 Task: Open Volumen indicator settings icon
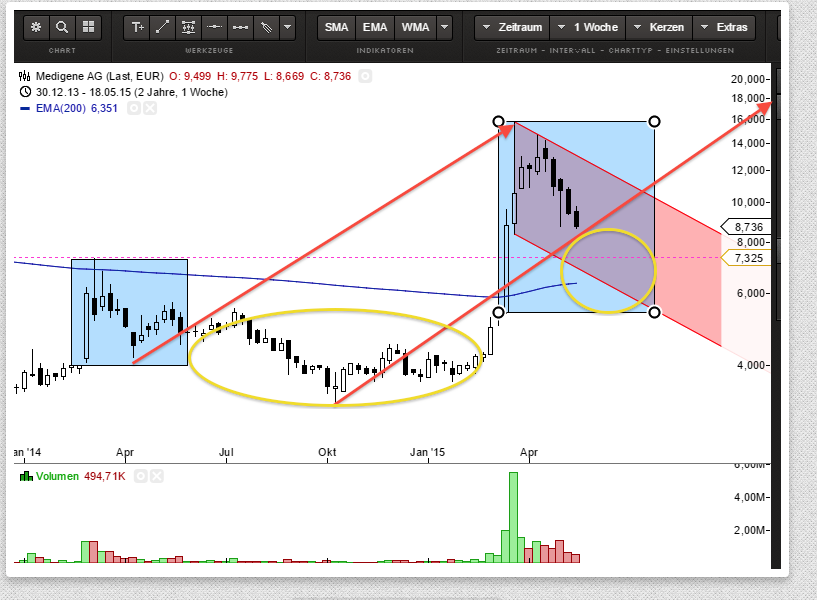pyautogui.click(x=141, y=476)
